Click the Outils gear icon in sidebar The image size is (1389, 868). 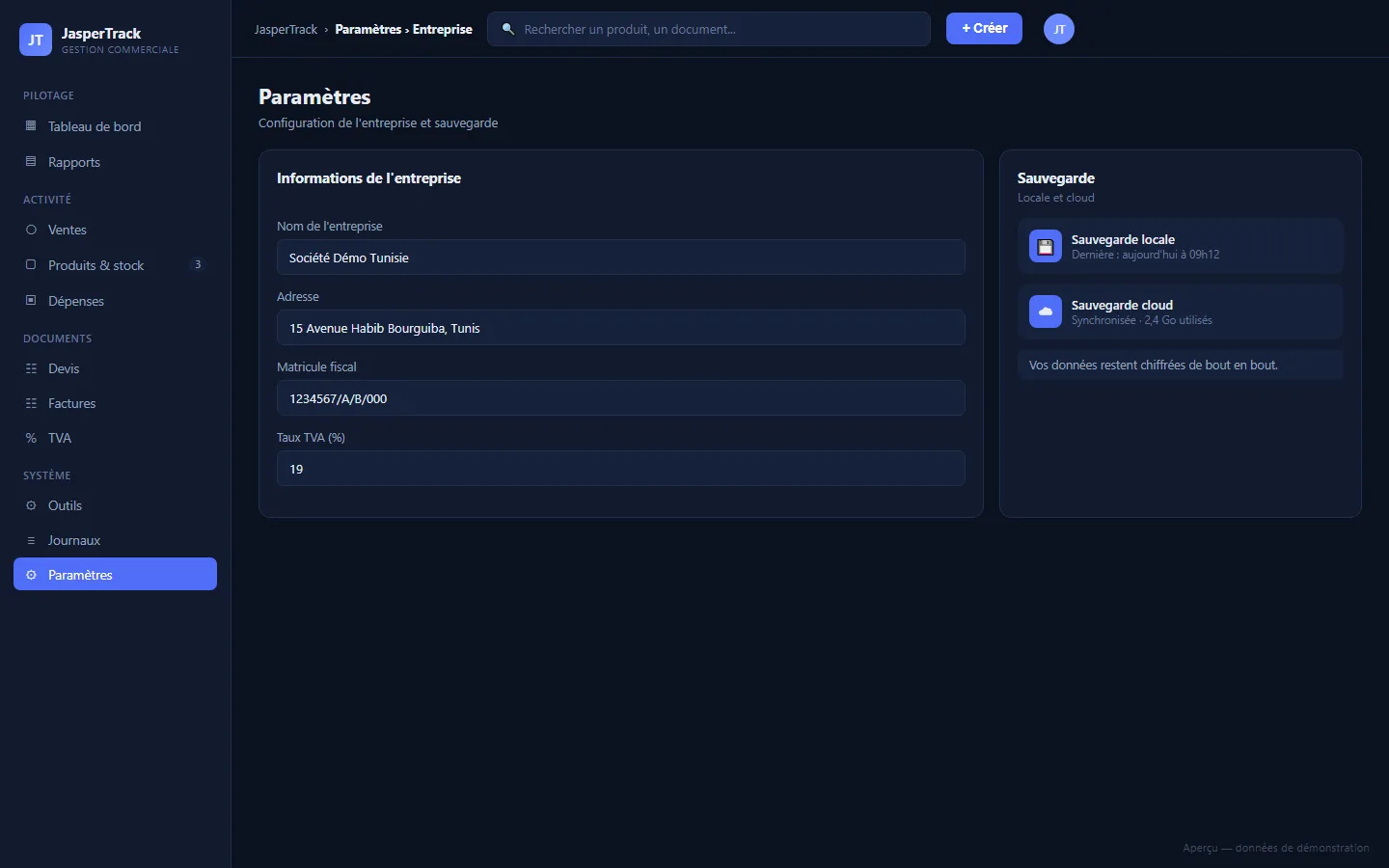(x=31, y=505)
